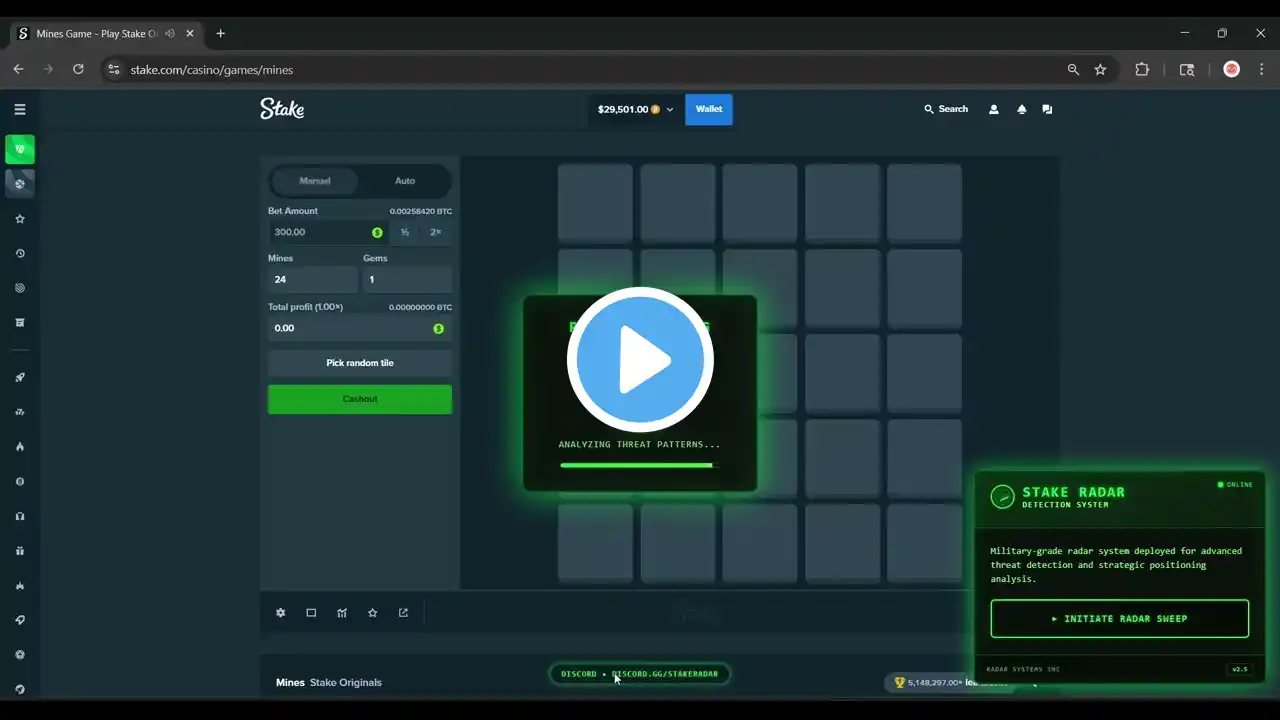Click the Discord discord.gg/stakeradar link
The width and height of the screenshot is (1280, 720).
coord(640,674)
